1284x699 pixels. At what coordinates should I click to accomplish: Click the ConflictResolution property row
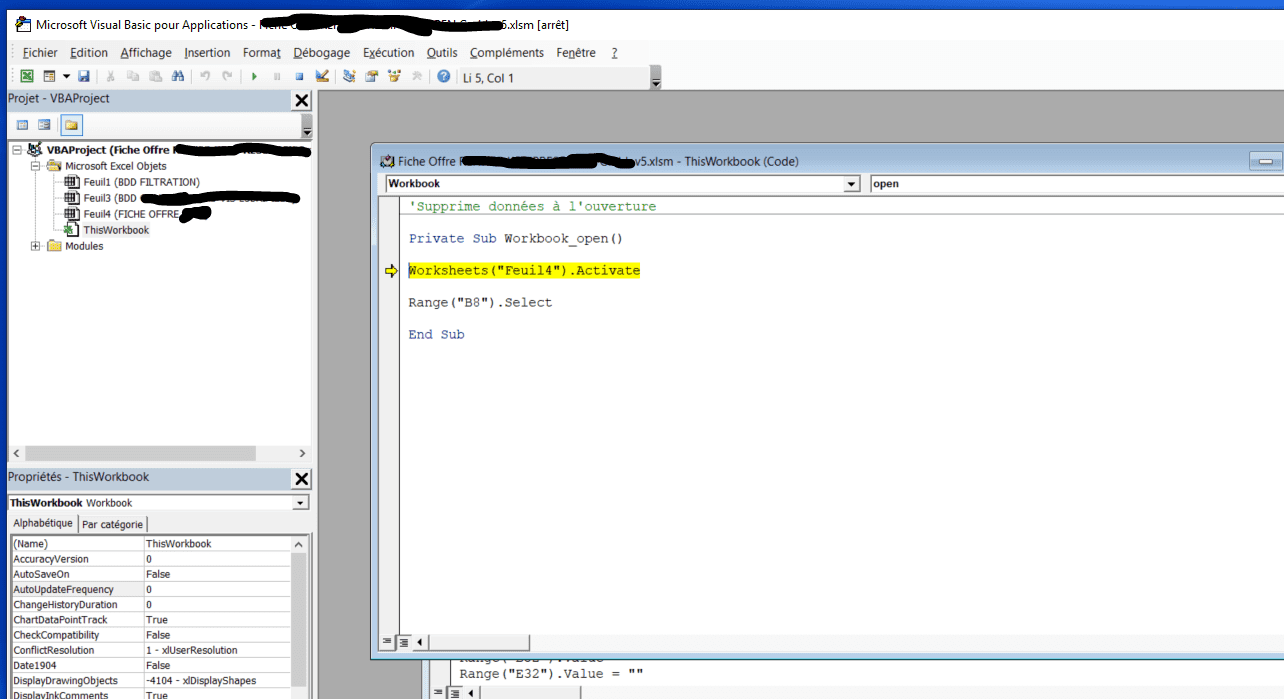(x=150, y=650)
